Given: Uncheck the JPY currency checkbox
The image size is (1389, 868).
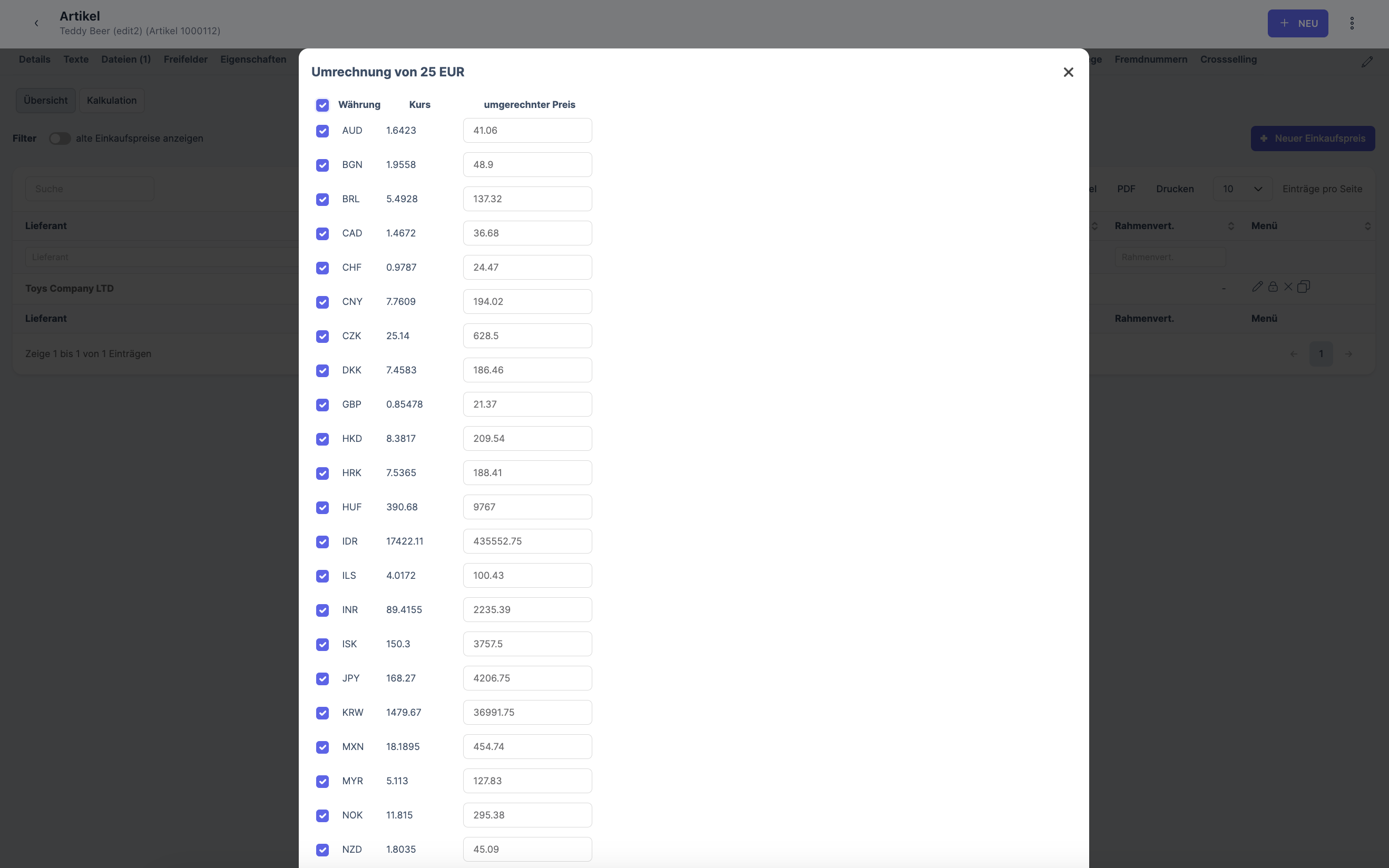Looking at the screenshot, I should [322, 678].
